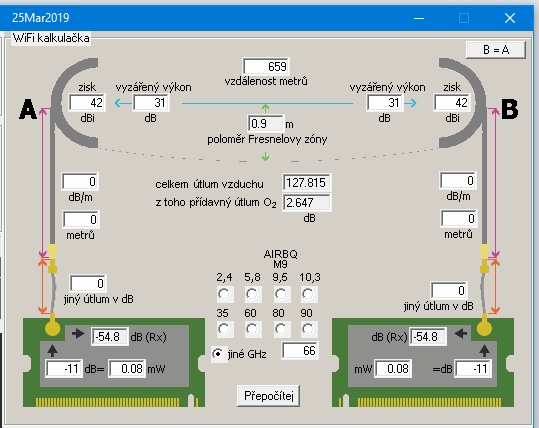The width and height of the screenshot is (539, 428).
Task: Click side A mW power field
Action: pyautogui.click(x=127, y=369)
